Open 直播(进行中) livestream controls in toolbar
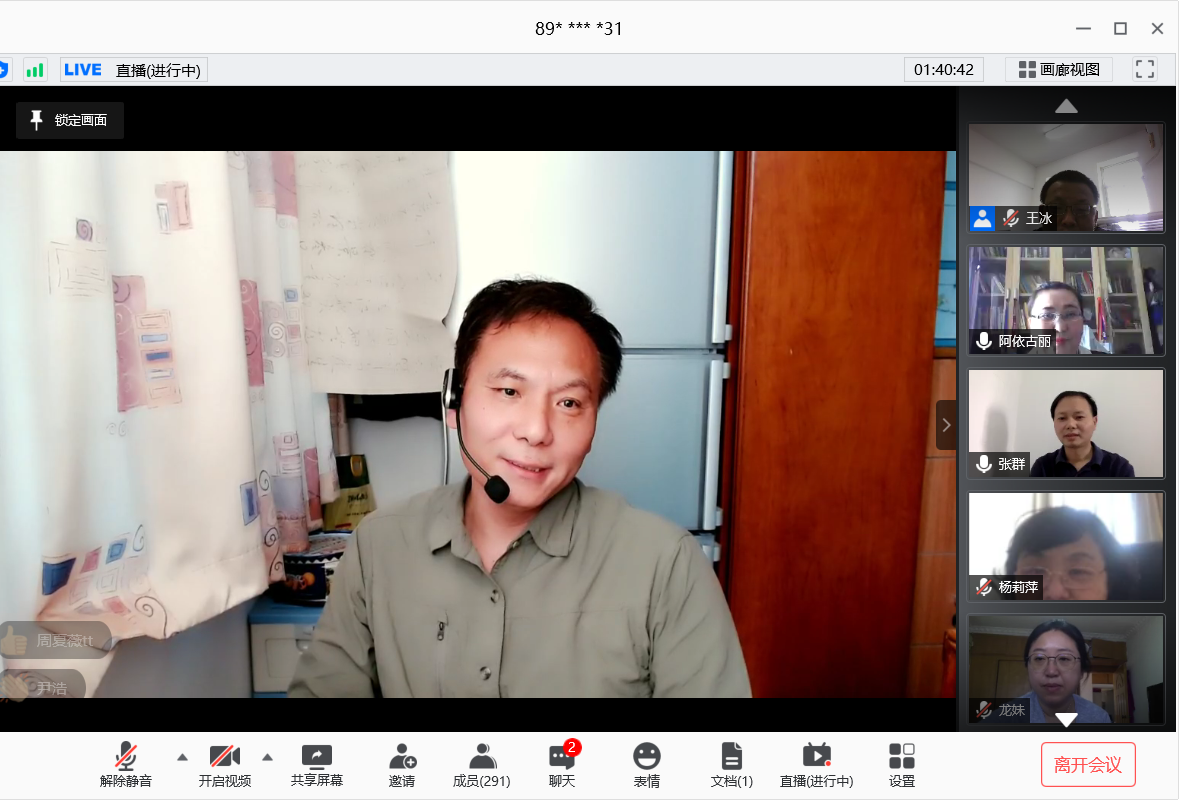Screen dimensions: 1179x800 coord(816,765)
